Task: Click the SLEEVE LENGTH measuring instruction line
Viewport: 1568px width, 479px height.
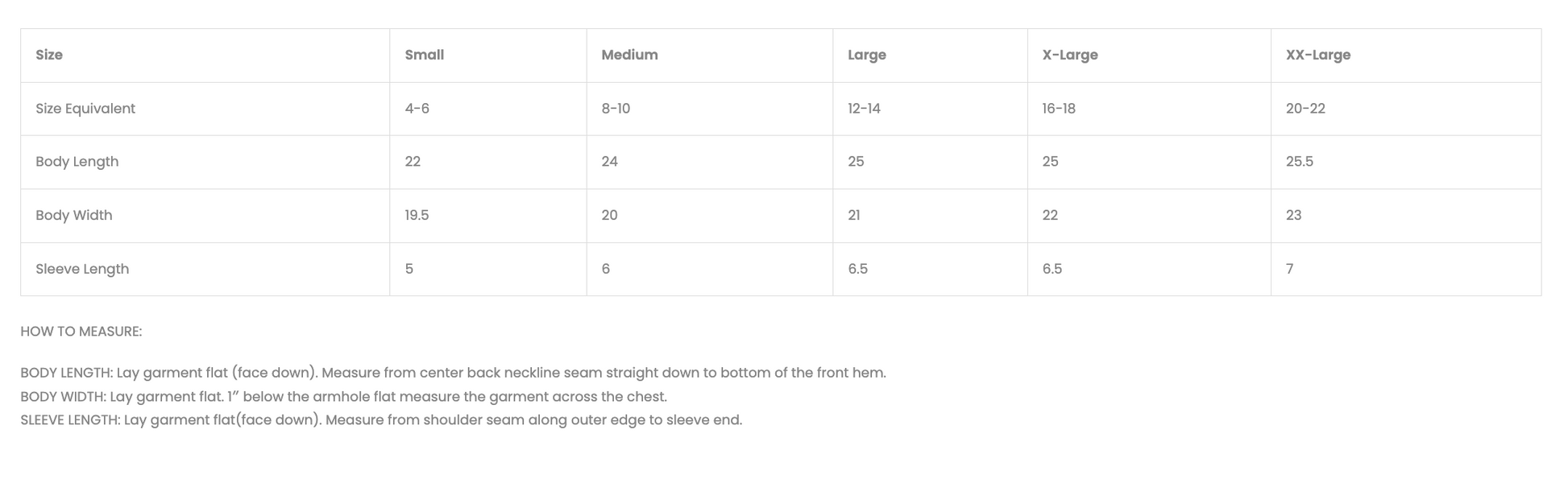Action: (x=381, y=420)
